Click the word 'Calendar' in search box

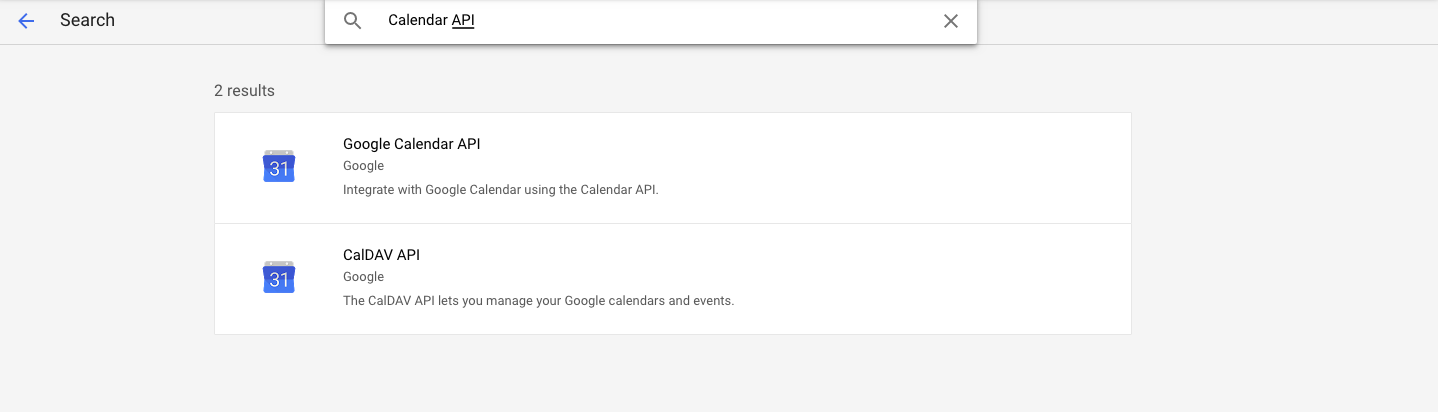(417, 21)
